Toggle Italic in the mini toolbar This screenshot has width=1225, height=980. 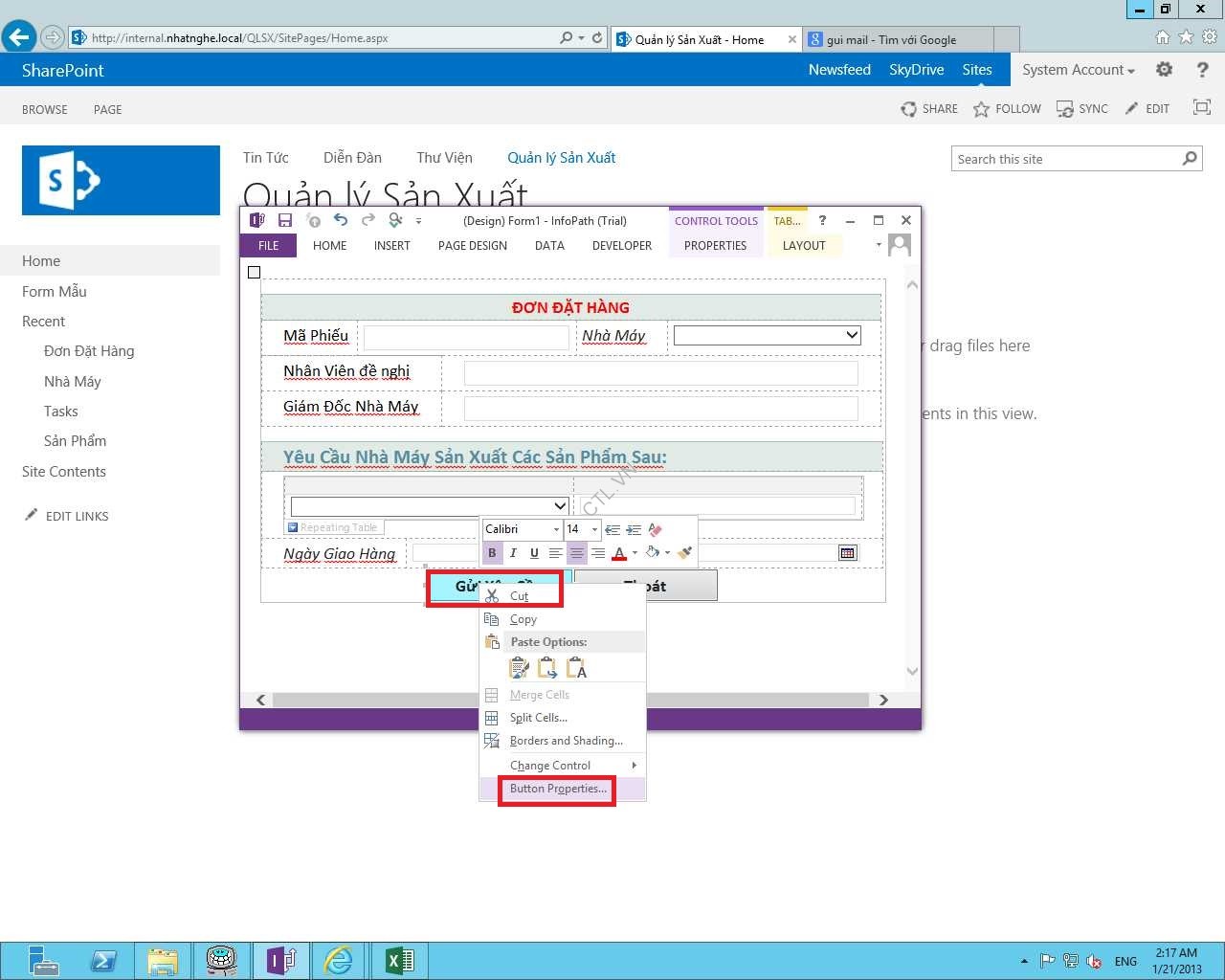click(513, 552)
